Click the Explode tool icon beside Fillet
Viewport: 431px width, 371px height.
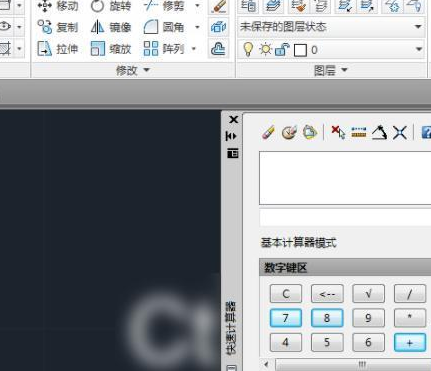[219, 27]
